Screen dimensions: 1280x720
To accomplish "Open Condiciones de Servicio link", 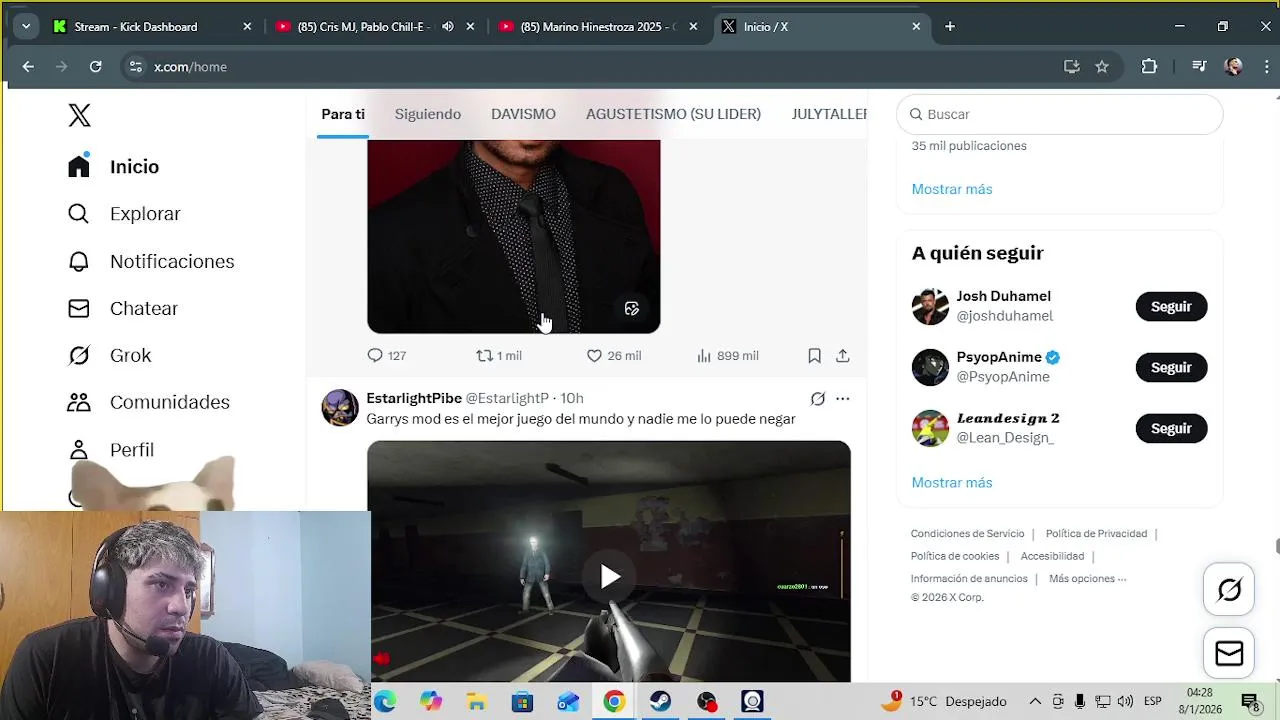I will point(967,534).
